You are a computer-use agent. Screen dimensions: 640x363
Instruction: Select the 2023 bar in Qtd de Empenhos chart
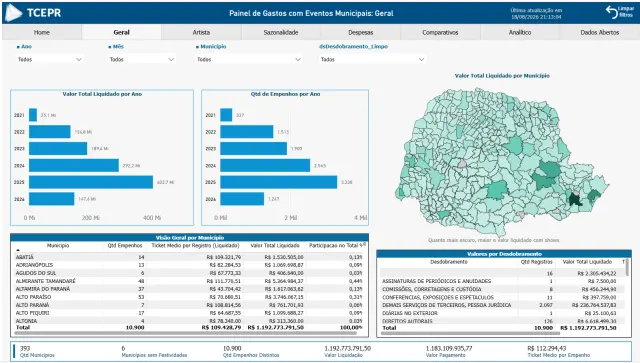[x=254, y=149]
